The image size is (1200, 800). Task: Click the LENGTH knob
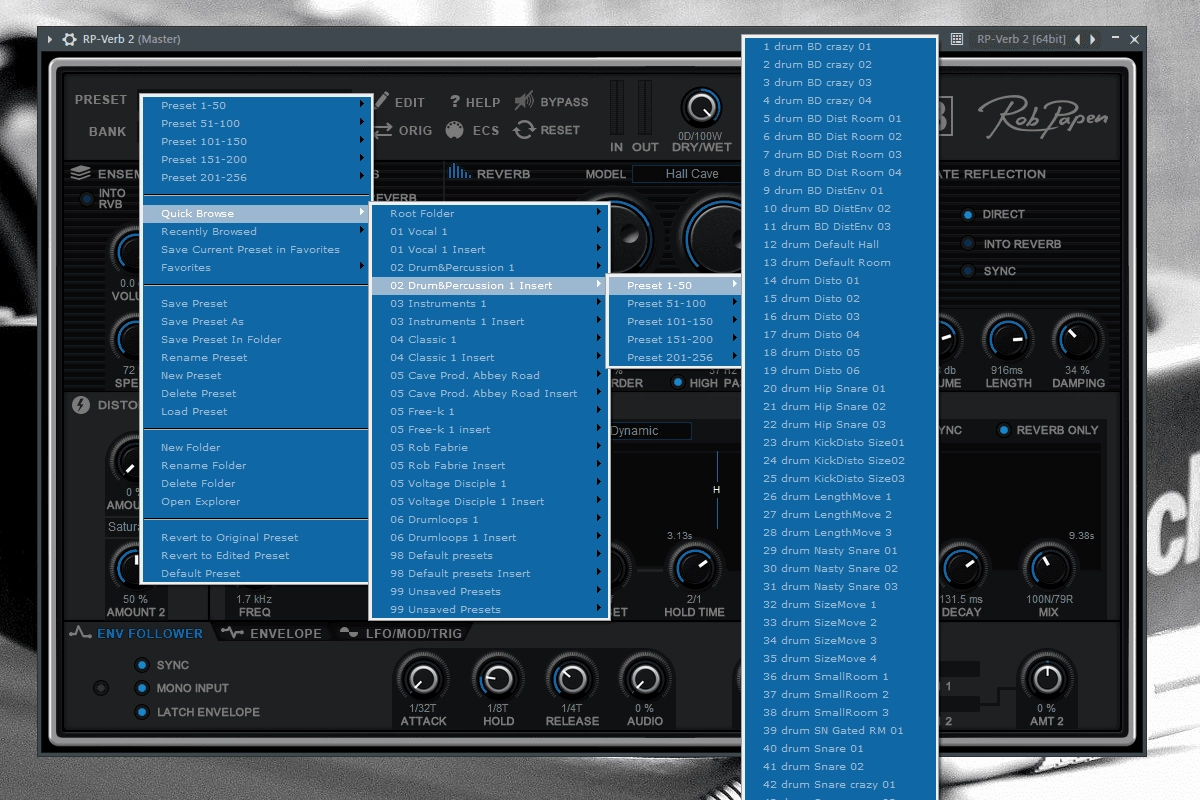click(1008, 340)
